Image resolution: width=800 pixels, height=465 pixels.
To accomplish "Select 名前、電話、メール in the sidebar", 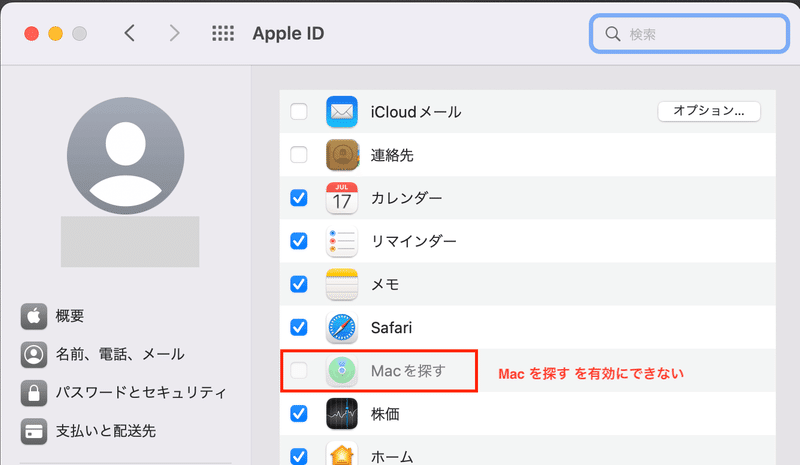I will coord(120,354).
